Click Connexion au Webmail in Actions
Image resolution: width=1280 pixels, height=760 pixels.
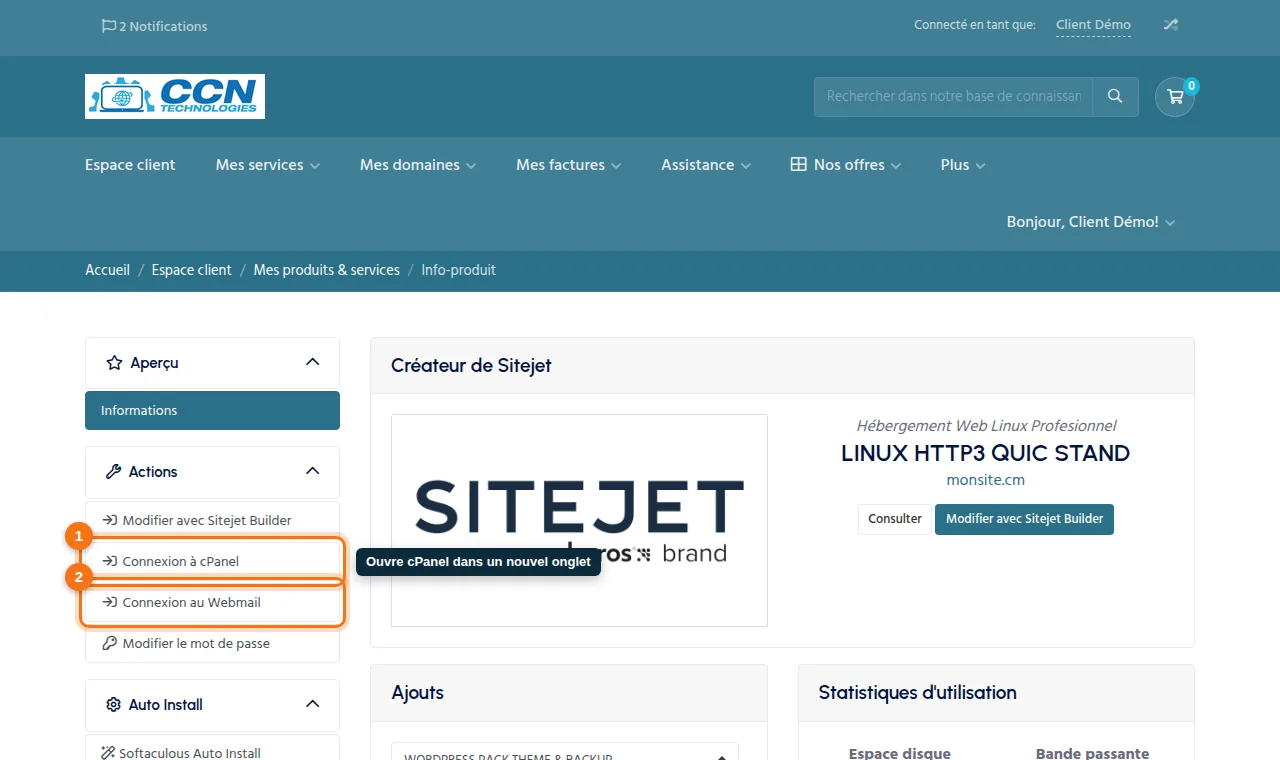[212, 603]
